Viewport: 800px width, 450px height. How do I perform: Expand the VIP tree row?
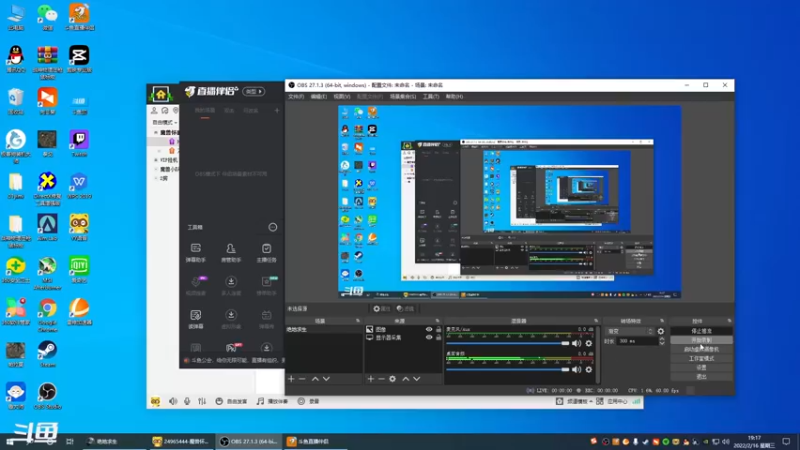156,160
